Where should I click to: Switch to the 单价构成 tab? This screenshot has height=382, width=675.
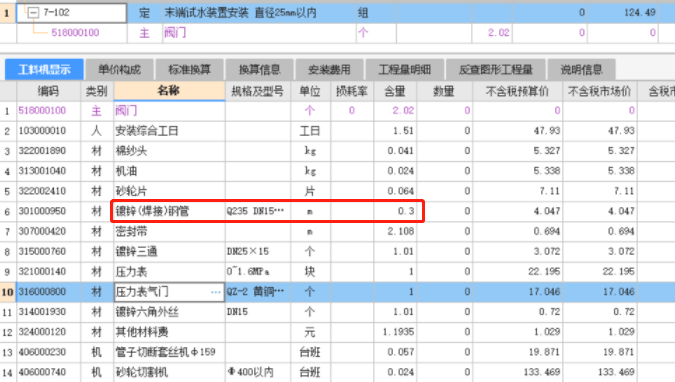pyautogui.click(x=119, y=69)
